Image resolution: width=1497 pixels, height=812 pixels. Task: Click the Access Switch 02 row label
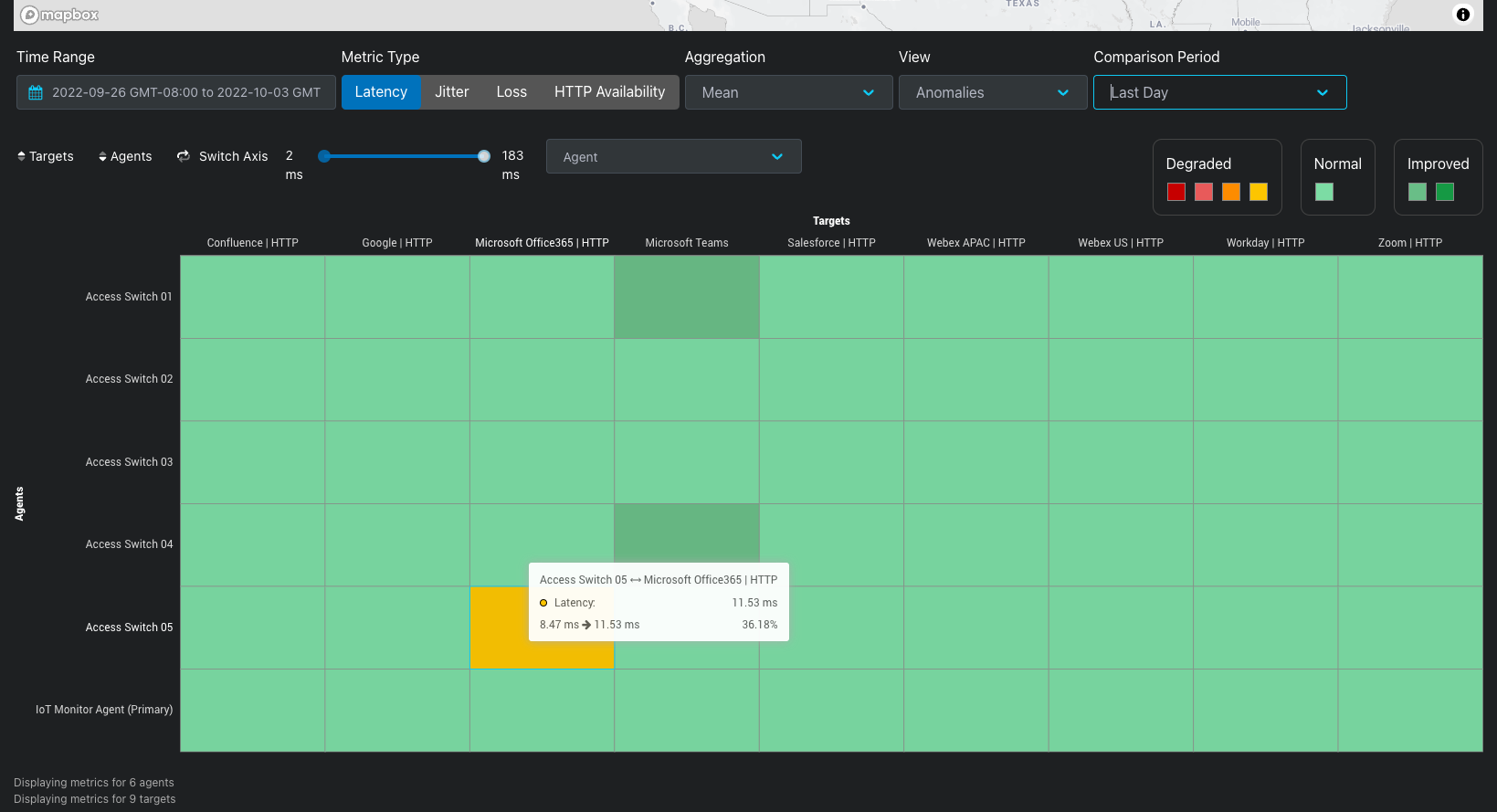tap(129, 379)
